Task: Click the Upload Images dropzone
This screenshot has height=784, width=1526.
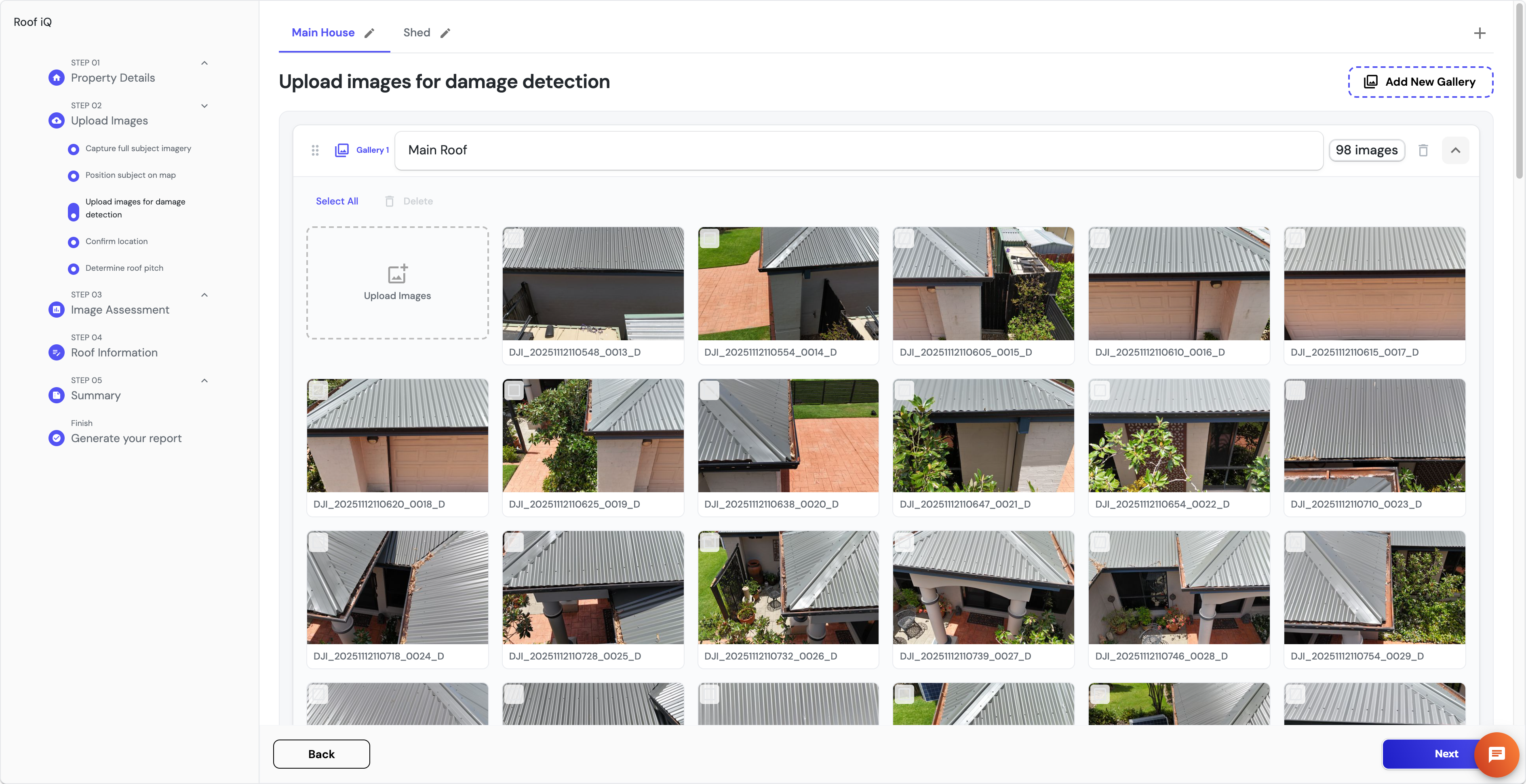Action: 398,282
